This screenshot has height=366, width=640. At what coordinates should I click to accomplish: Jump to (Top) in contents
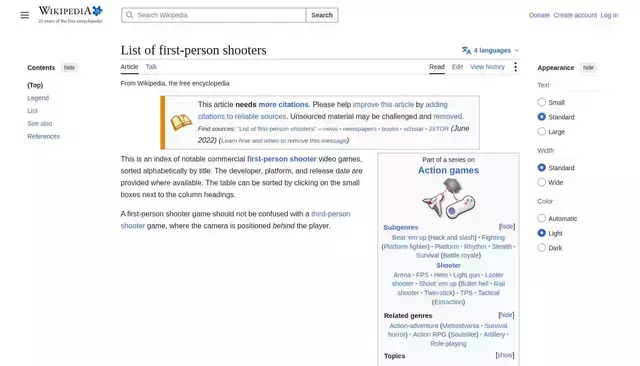point(35,85)
